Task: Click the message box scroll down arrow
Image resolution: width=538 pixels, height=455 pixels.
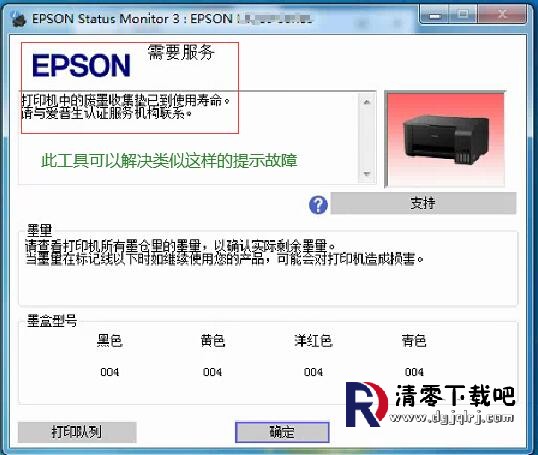Action: (367, 174)
